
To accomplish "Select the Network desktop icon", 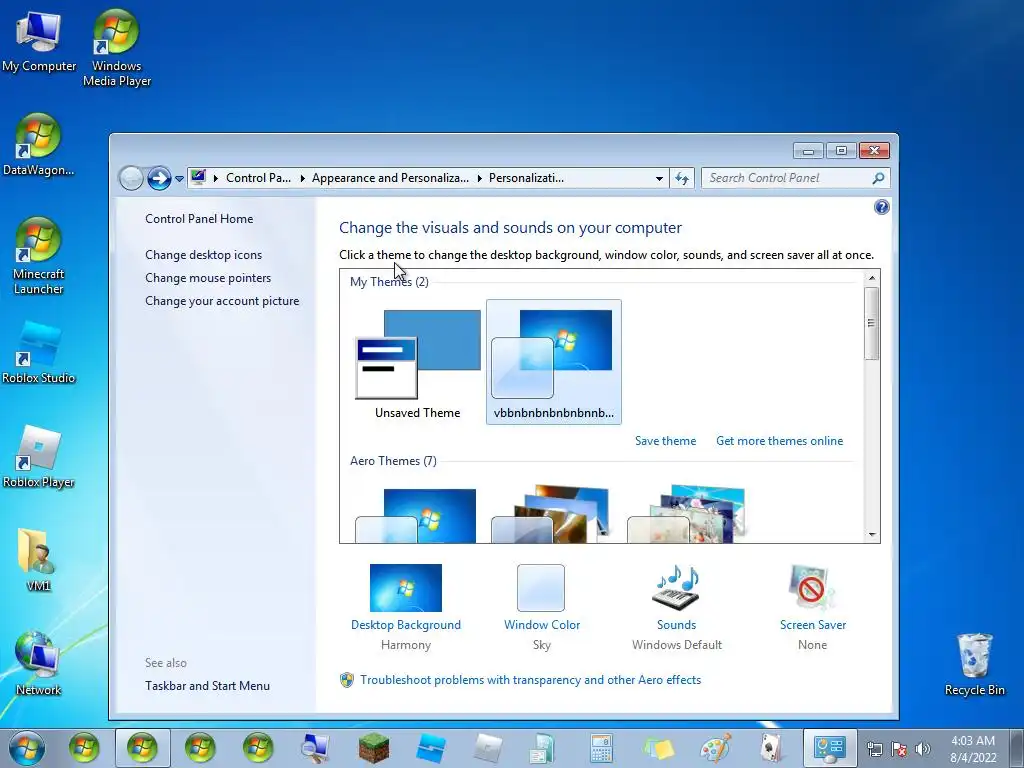I will click(x=38, y=664).
